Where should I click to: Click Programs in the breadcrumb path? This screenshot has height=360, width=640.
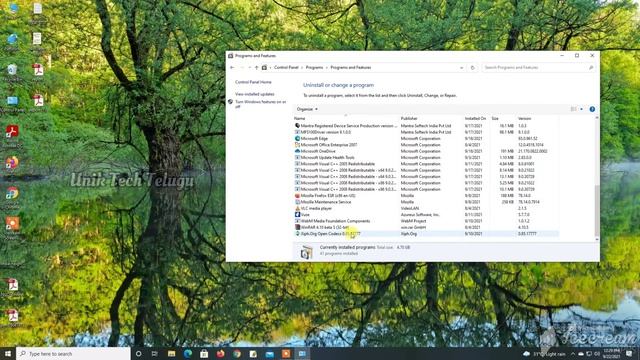click(314, 67)
